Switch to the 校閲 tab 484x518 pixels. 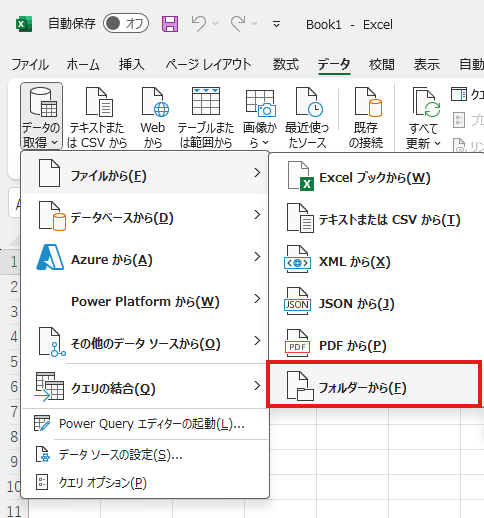[x=382, y=64]
